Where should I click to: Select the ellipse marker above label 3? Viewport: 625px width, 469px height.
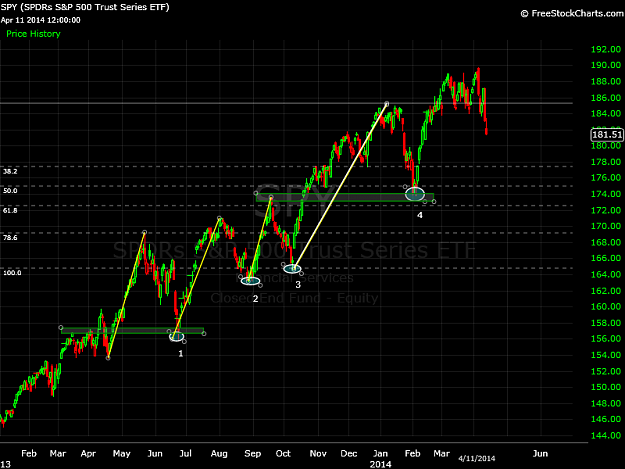tap(292, 269)
